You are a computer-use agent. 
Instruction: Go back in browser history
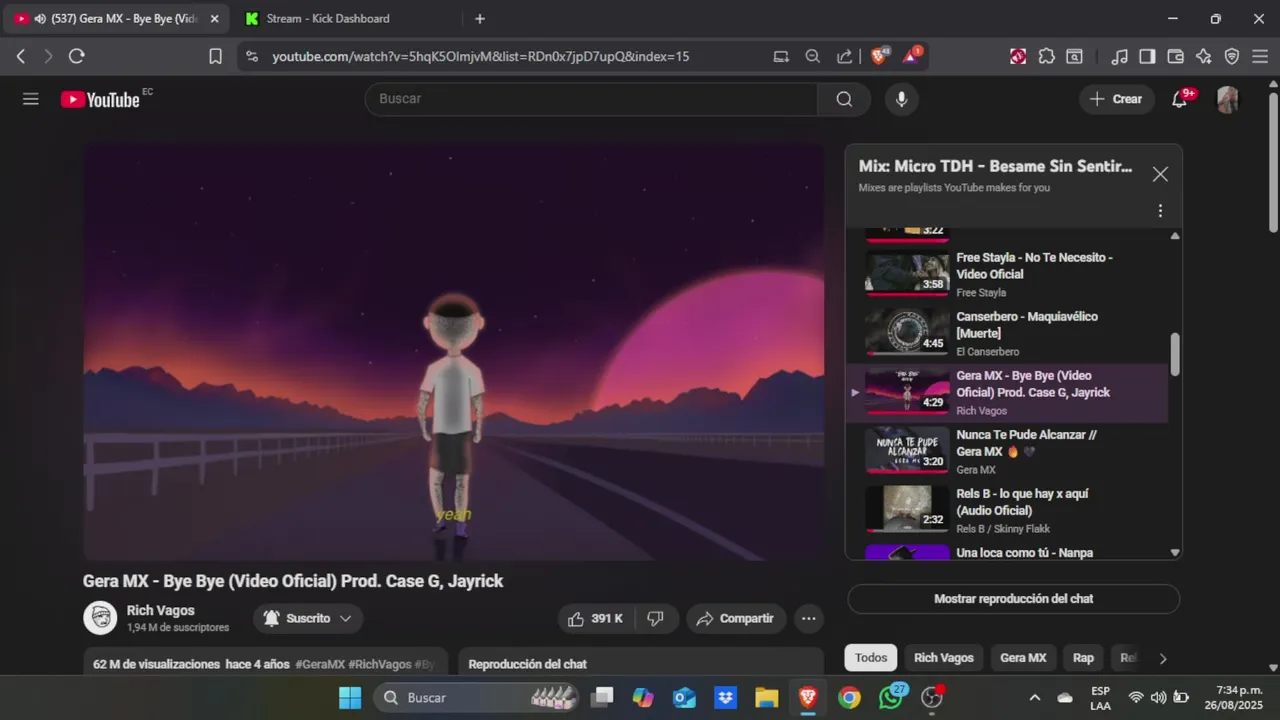coord(21,57)
